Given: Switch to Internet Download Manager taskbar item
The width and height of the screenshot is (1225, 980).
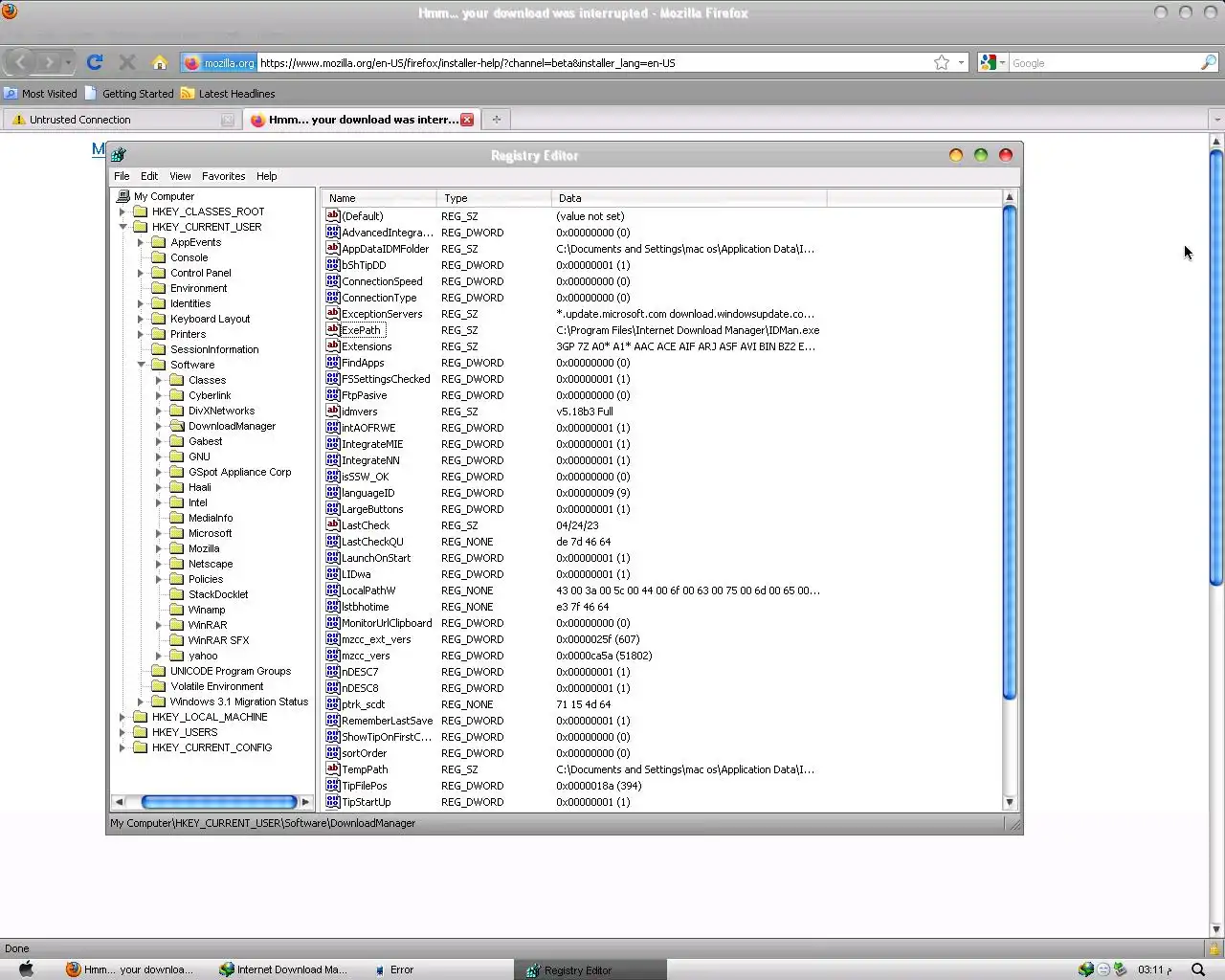Looking at the screenshot, I should click(x=283, y=969).
